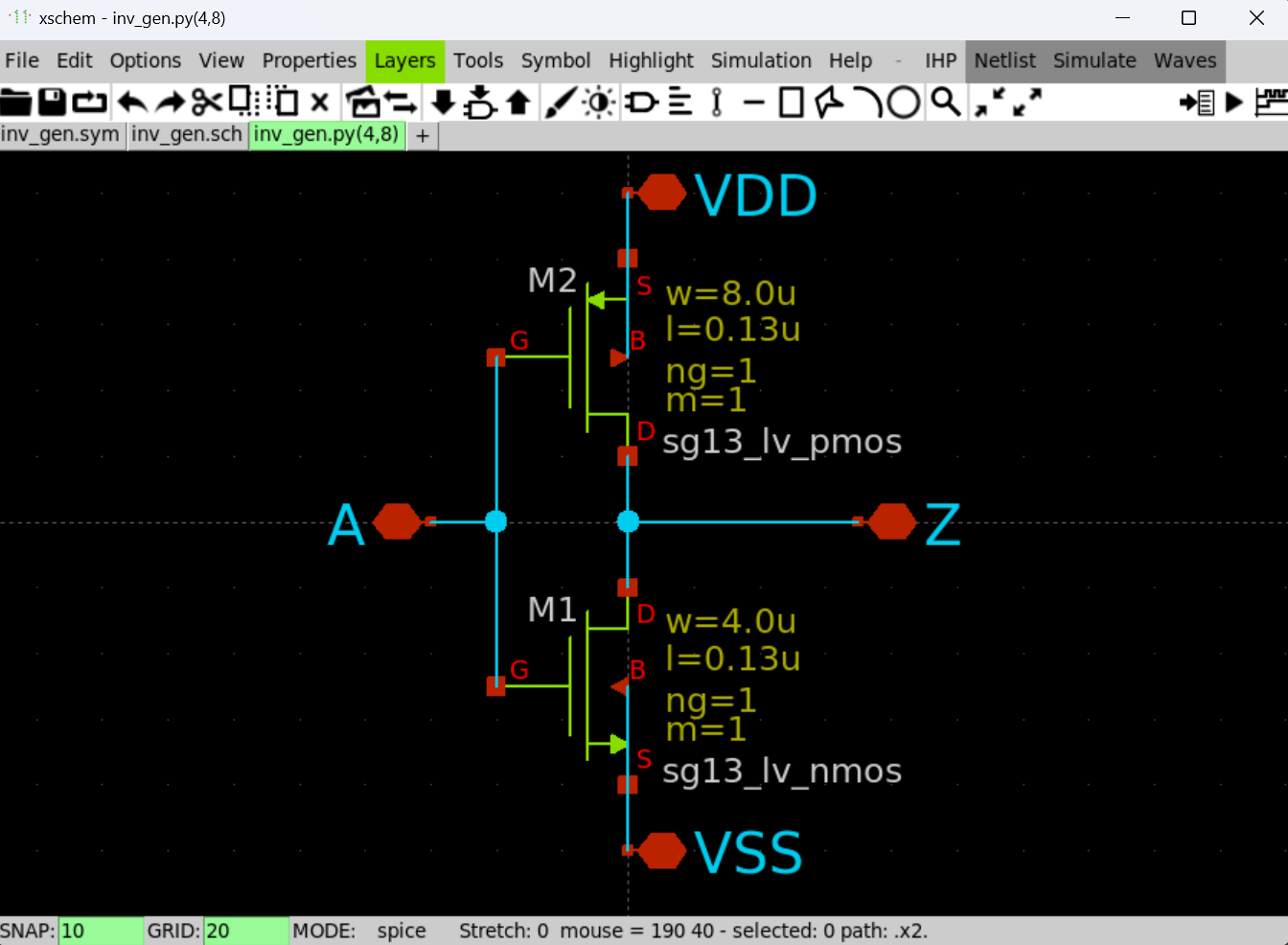Open the Highlight menu

point(651,61)
